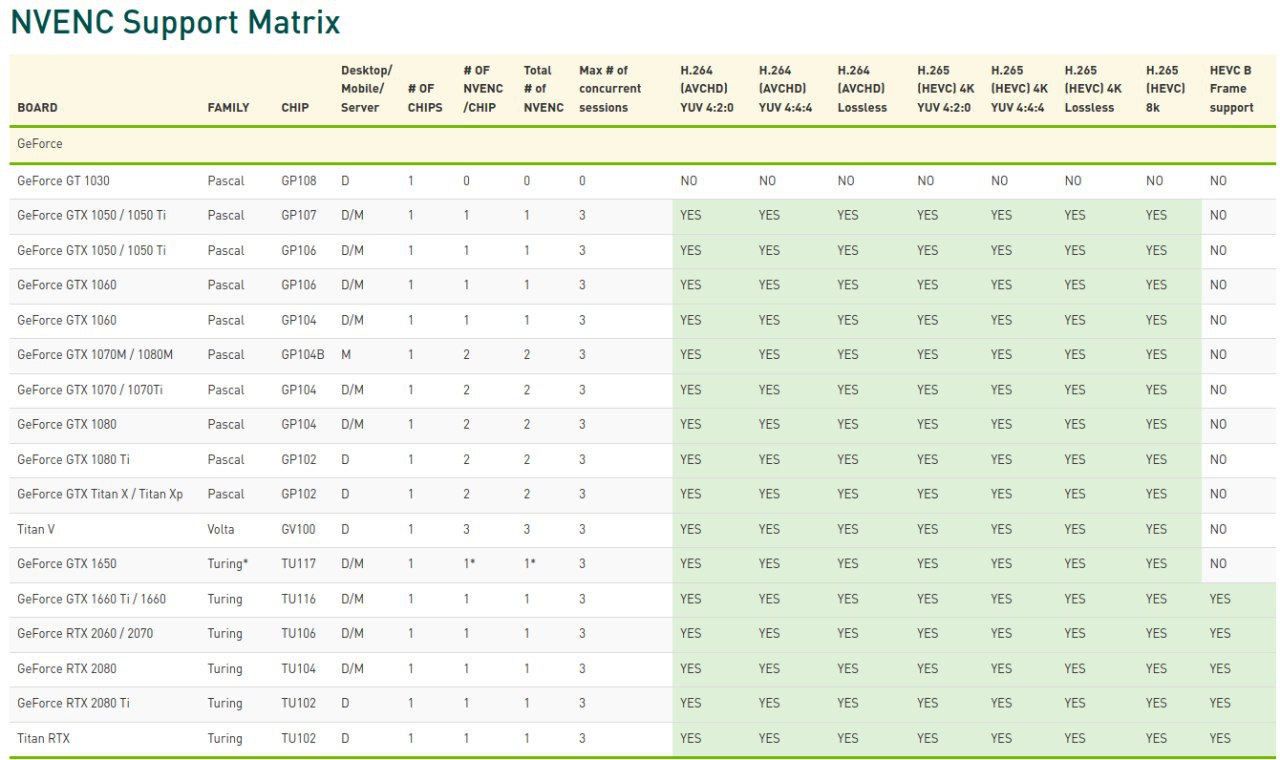This screenshot has width=1280, height=760.
Task: Click Max concurrent sessions 0 in GT 1030 row
Action: 582,181
